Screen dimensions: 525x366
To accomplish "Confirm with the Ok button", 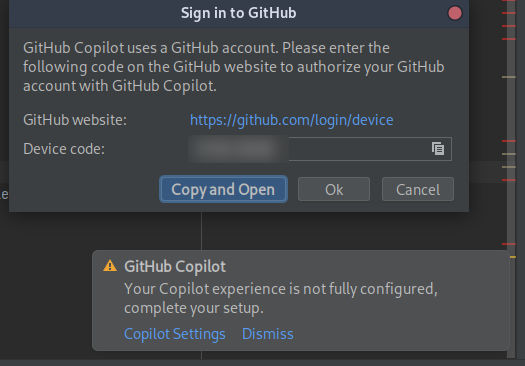I will (334, 190).
